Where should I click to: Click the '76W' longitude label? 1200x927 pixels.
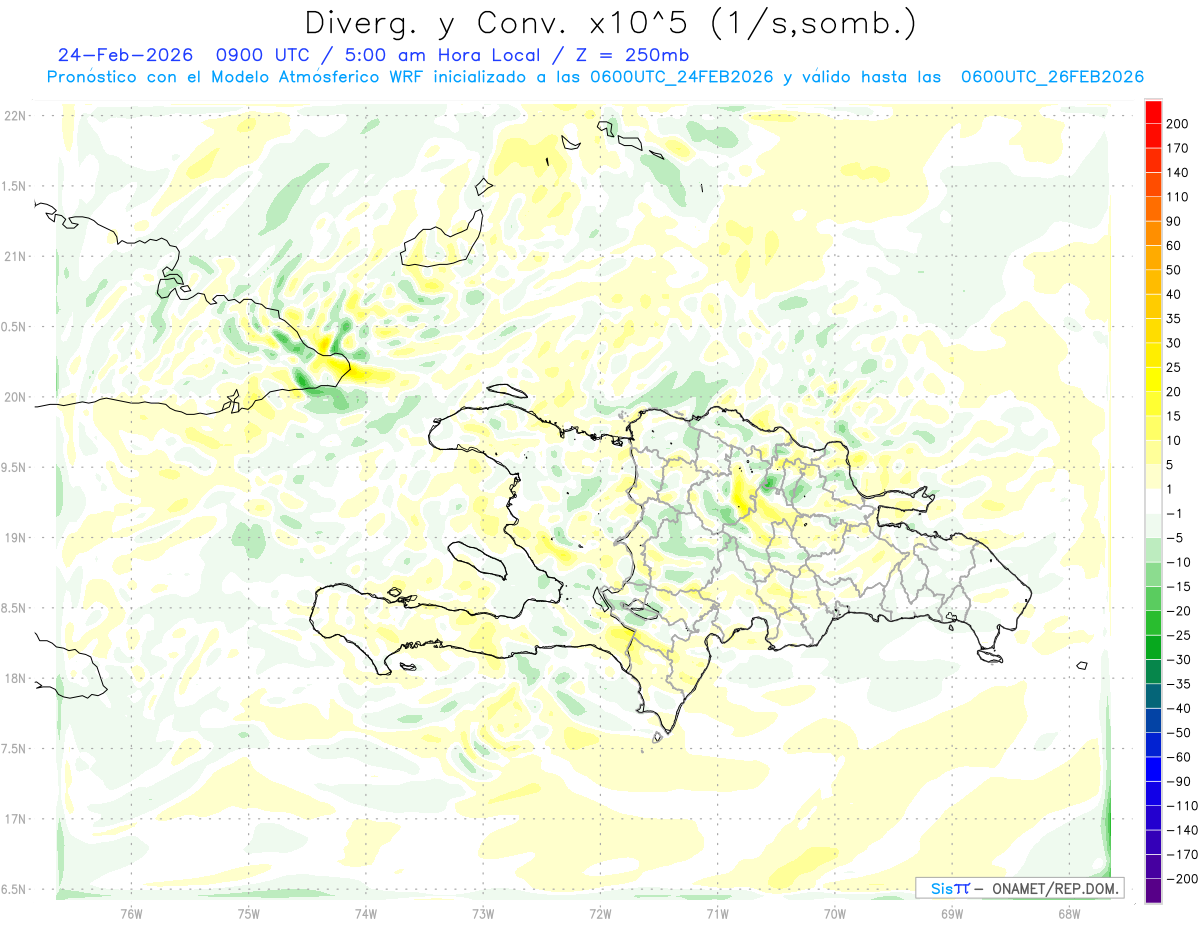coord(131,914)
